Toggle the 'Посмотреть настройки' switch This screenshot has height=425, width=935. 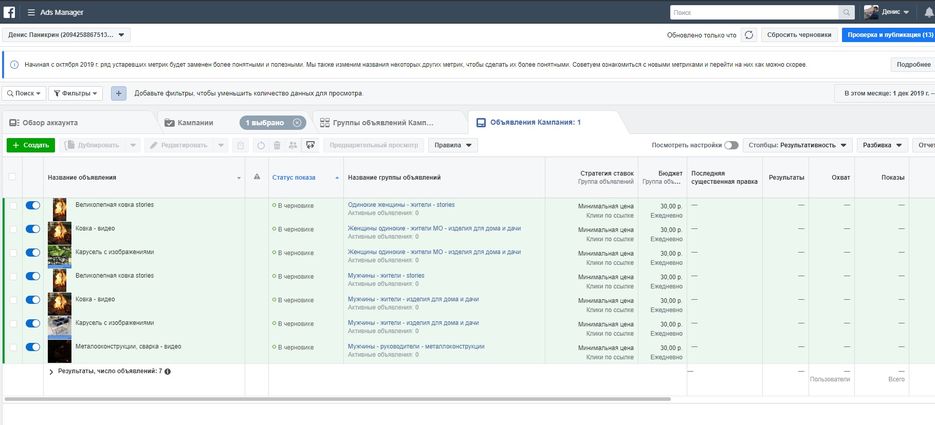coord(731,145)
